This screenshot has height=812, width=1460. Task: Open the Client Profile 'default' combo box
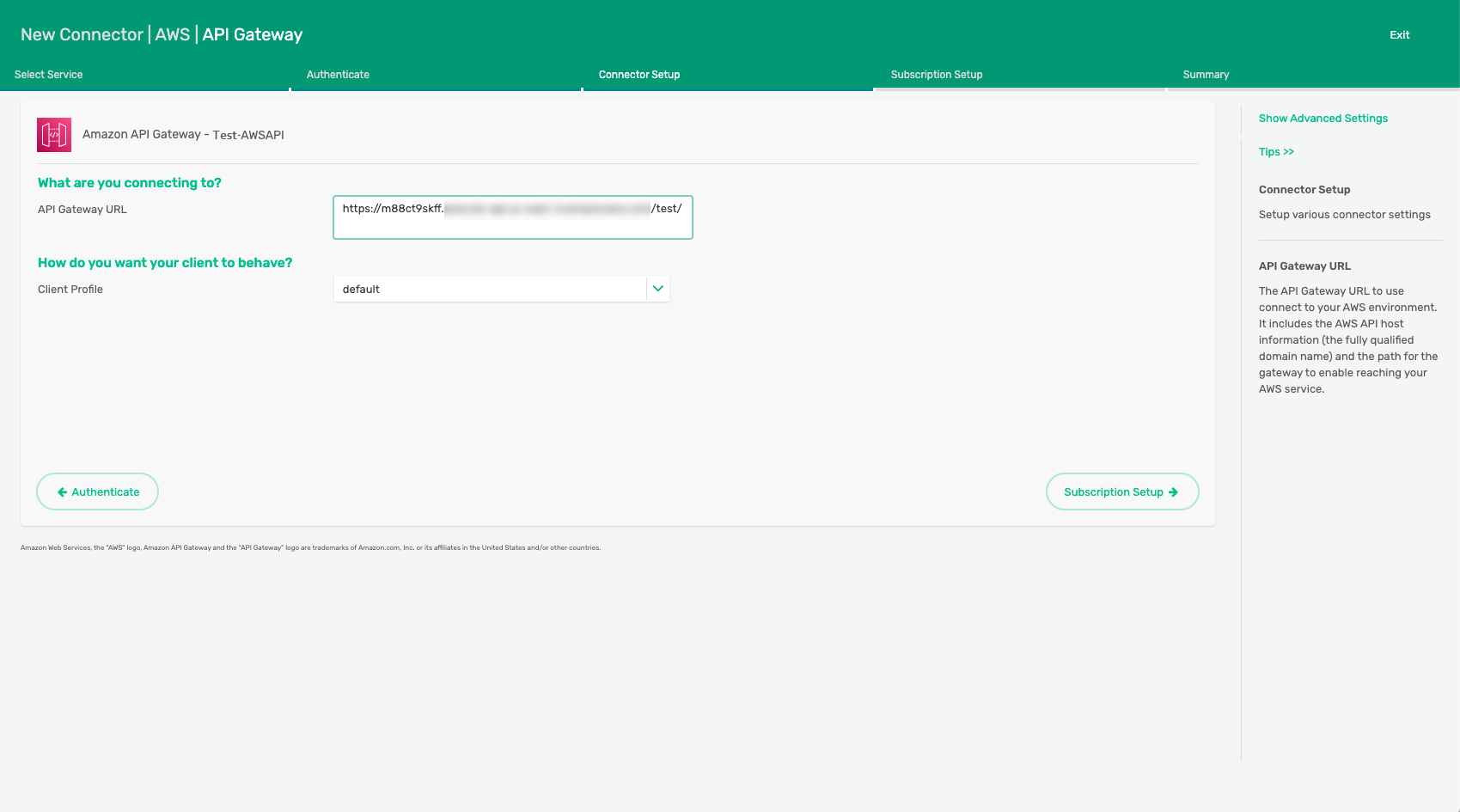coord(489,290)
